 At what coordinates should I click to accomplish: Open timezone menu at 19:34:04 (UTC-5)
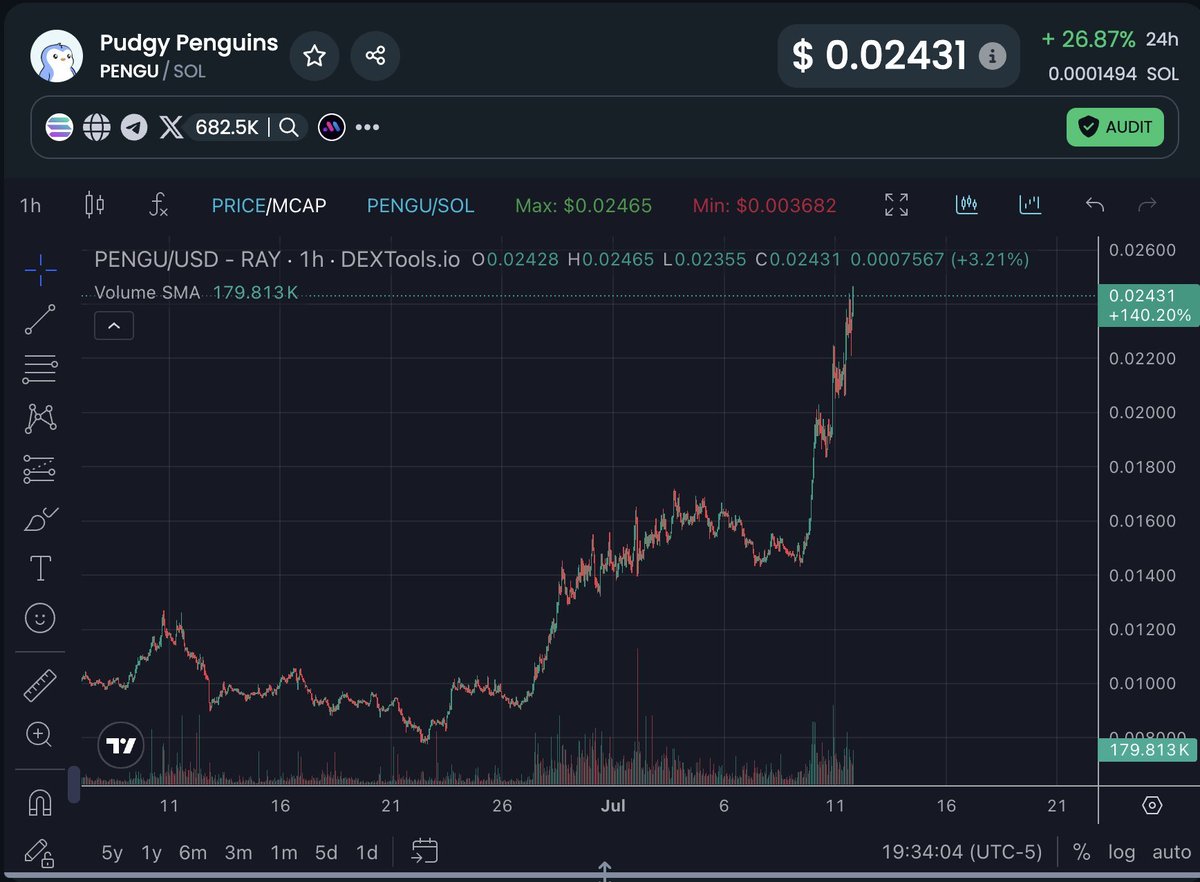tap(962, 853)
